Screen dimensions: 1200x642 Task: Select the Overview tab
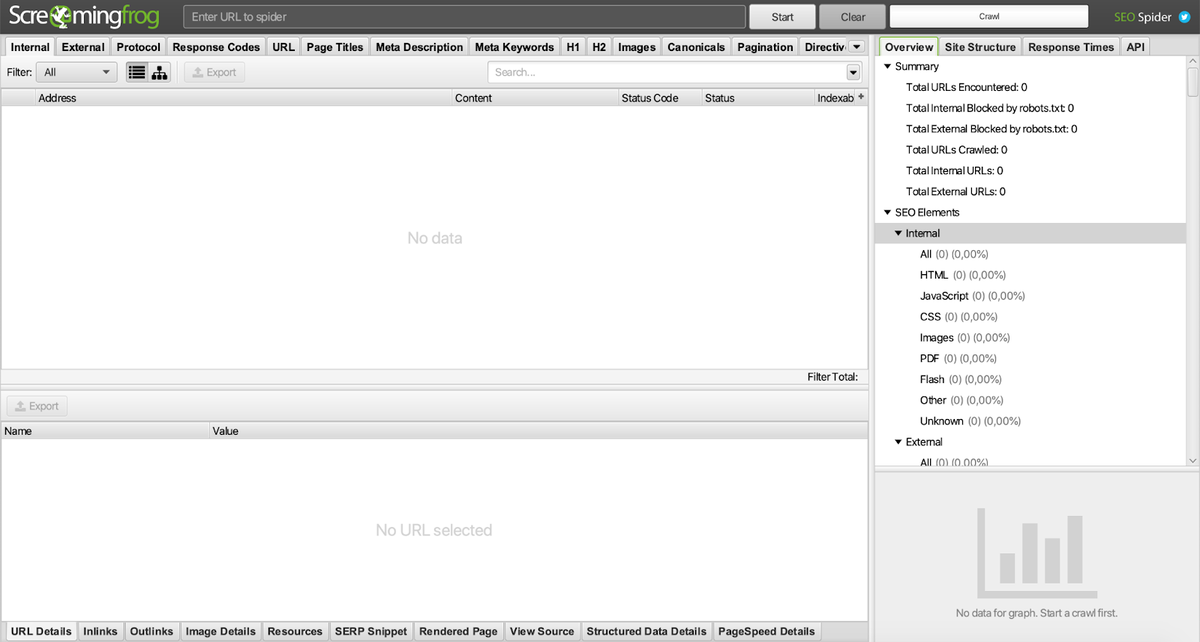909,47
